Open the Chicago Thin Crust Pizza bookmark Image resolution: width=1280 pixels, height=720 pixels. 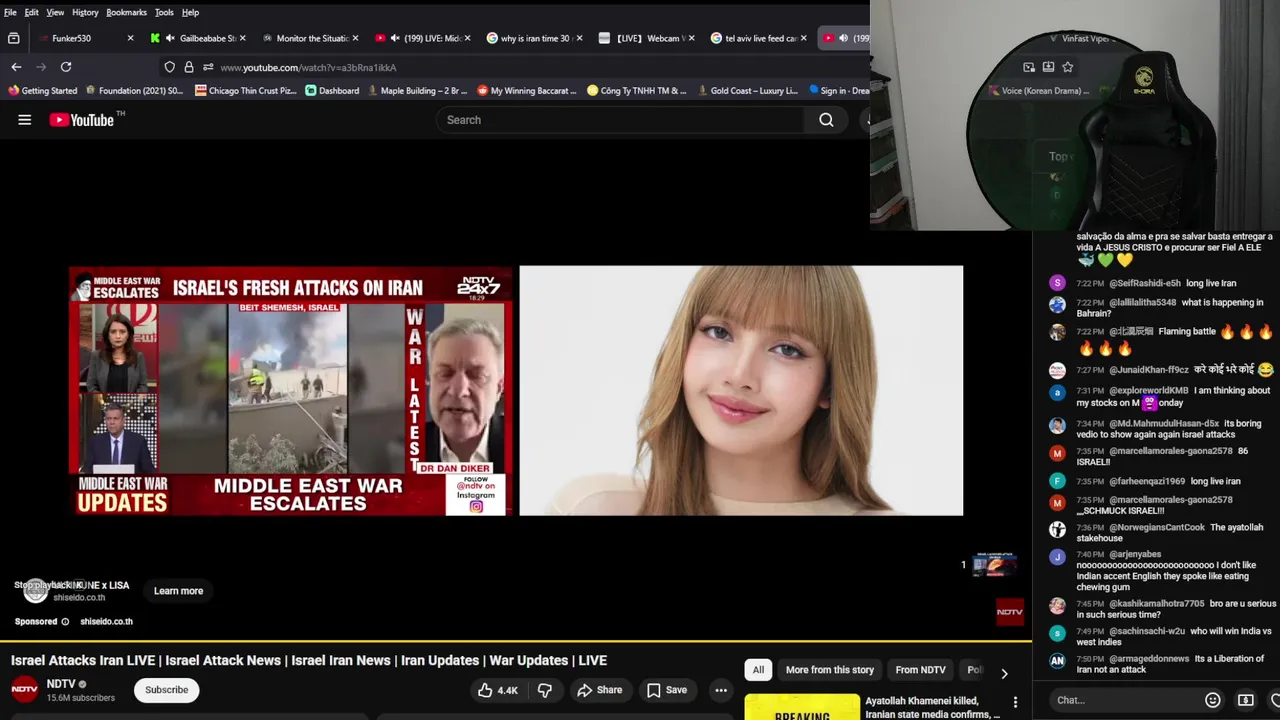click(246, 90)
